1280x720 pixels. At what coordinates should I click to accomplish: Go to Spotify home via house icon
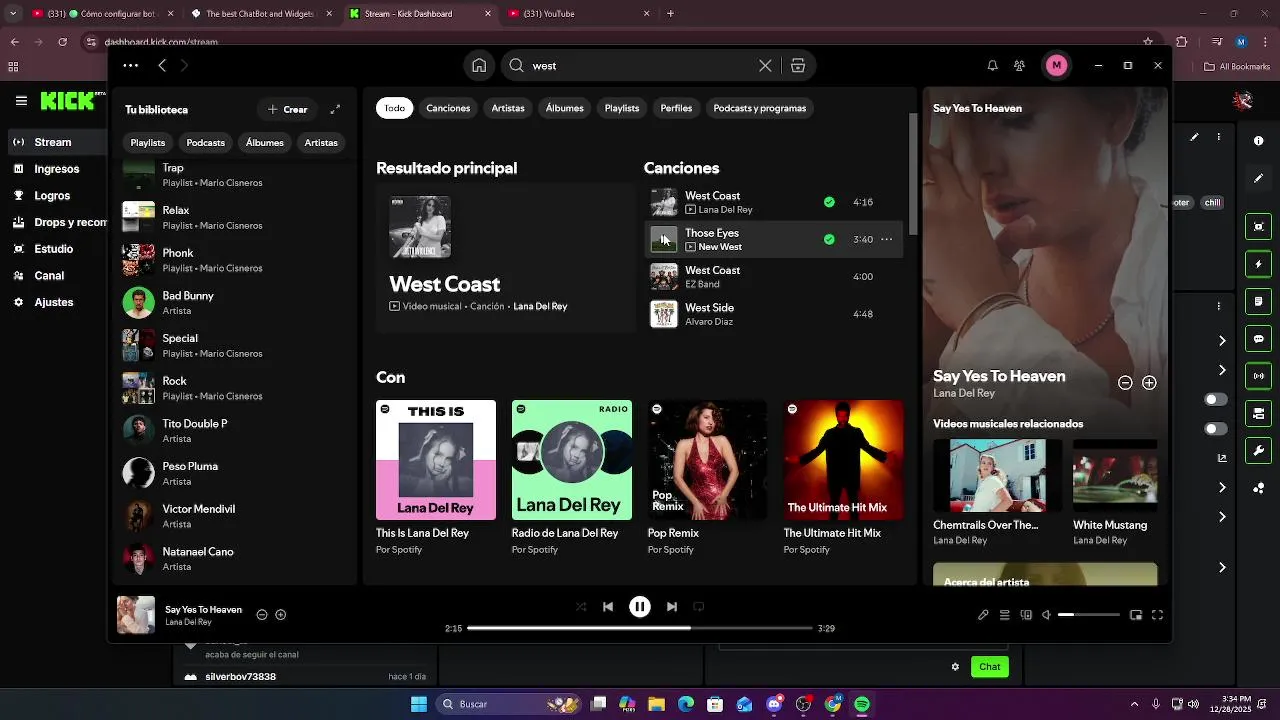(x=479, y=66)
